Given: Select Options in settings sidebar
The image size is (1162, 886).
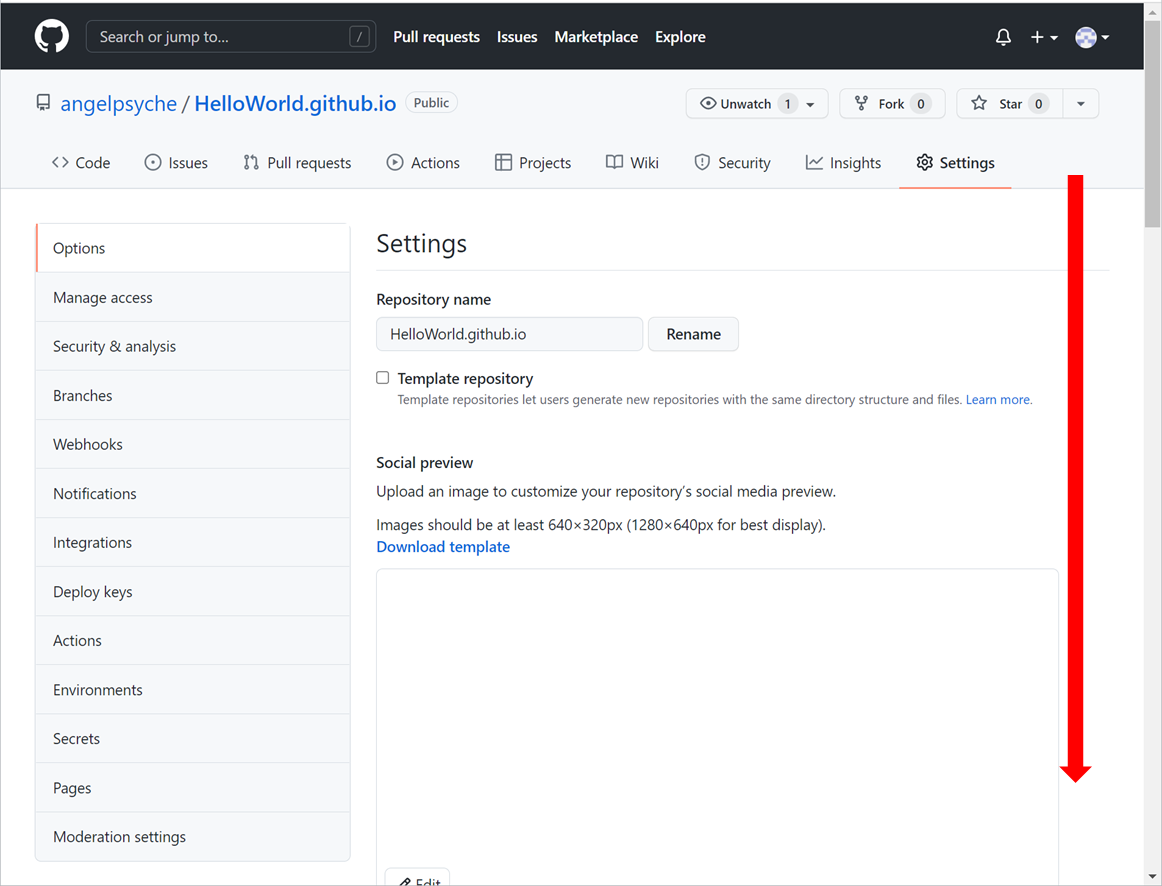Looking at the screenshot, I should pos(193,248).
